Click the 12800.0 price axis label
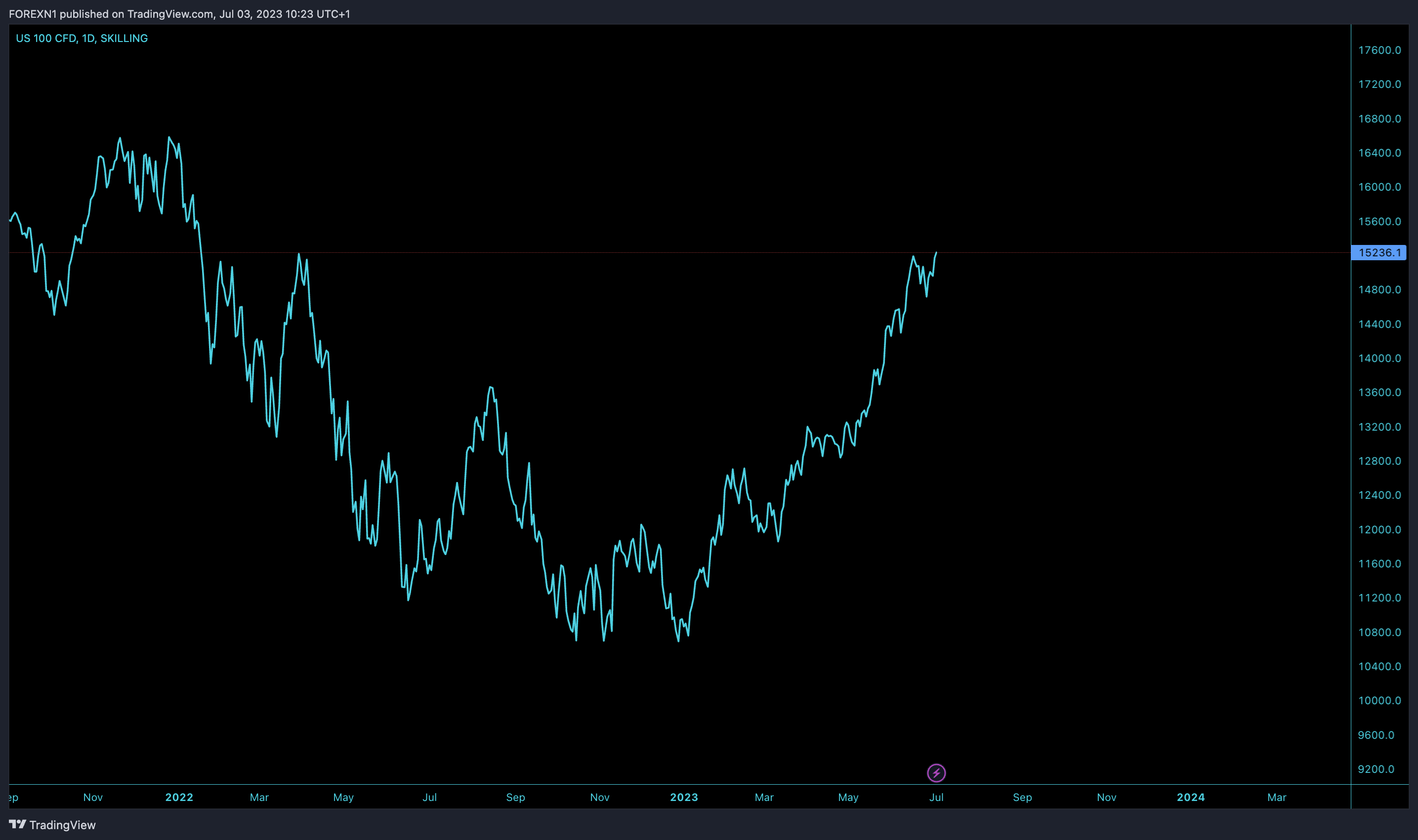The image size is (1418, 840). tap(1379, 461)
